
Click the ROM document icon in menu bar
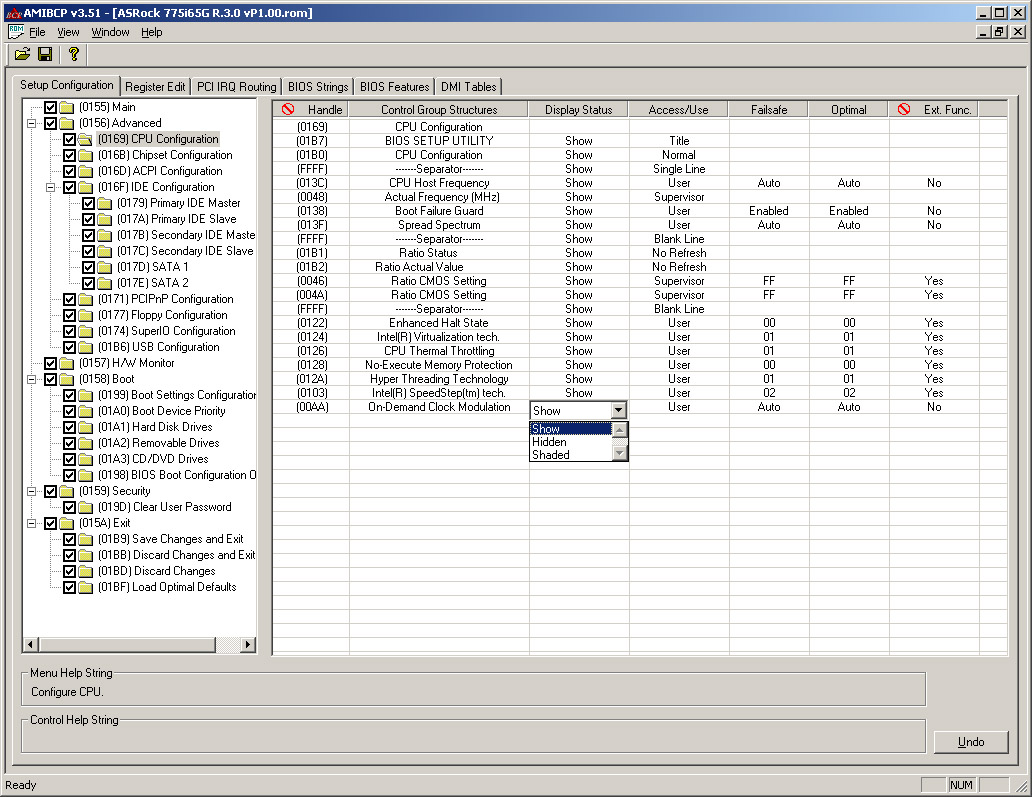pos(15,32)
